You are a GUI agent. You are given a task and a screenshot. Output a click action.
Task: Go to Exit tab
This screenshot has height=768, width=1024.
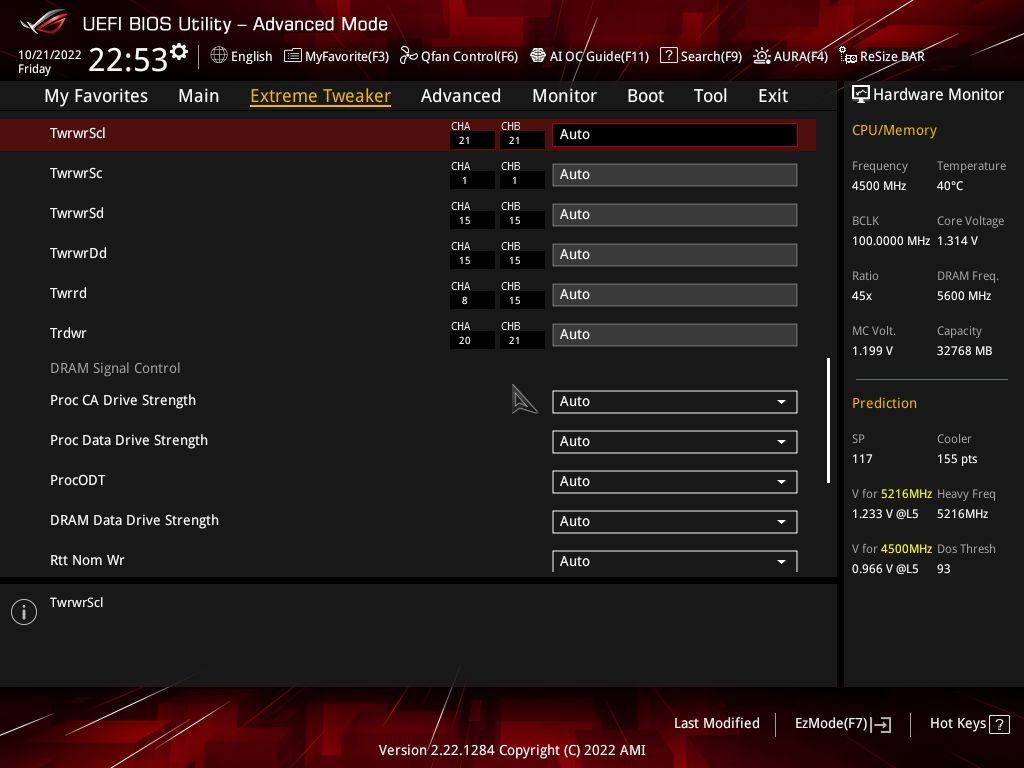coord(773,96)
